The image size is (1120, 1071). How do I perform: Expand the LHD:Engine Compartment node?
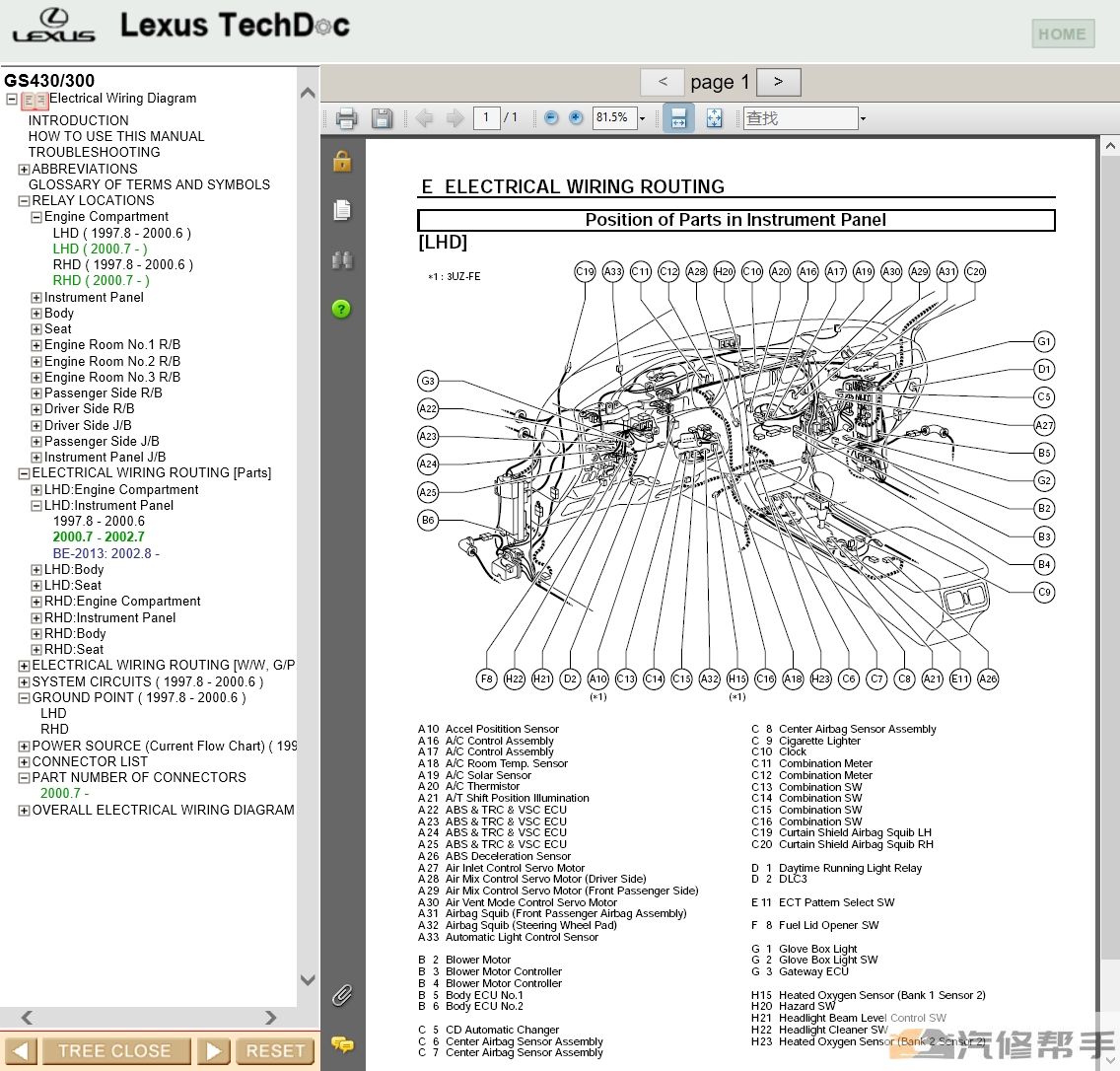click(x=36, y=490)
